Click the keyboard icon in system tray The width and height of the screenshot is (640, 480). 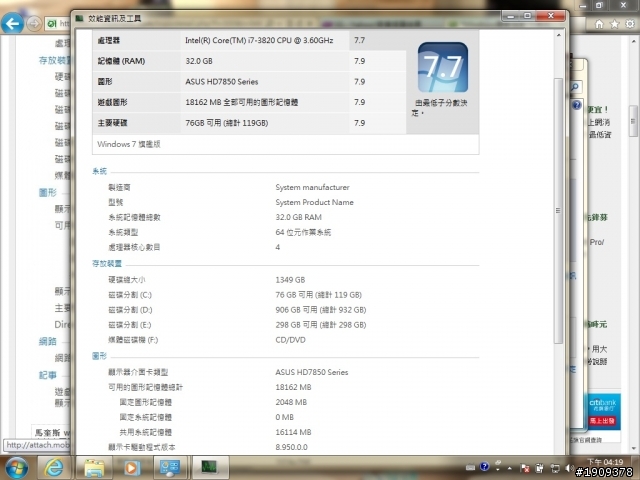(x=470, y=467)
